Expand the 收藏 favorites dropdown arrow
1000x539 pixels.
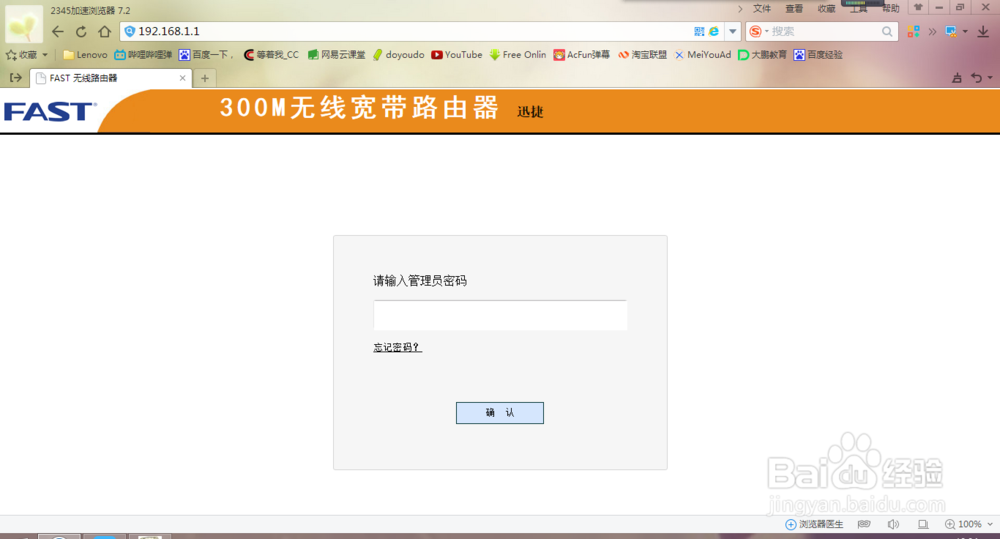(x=45, y=55)
